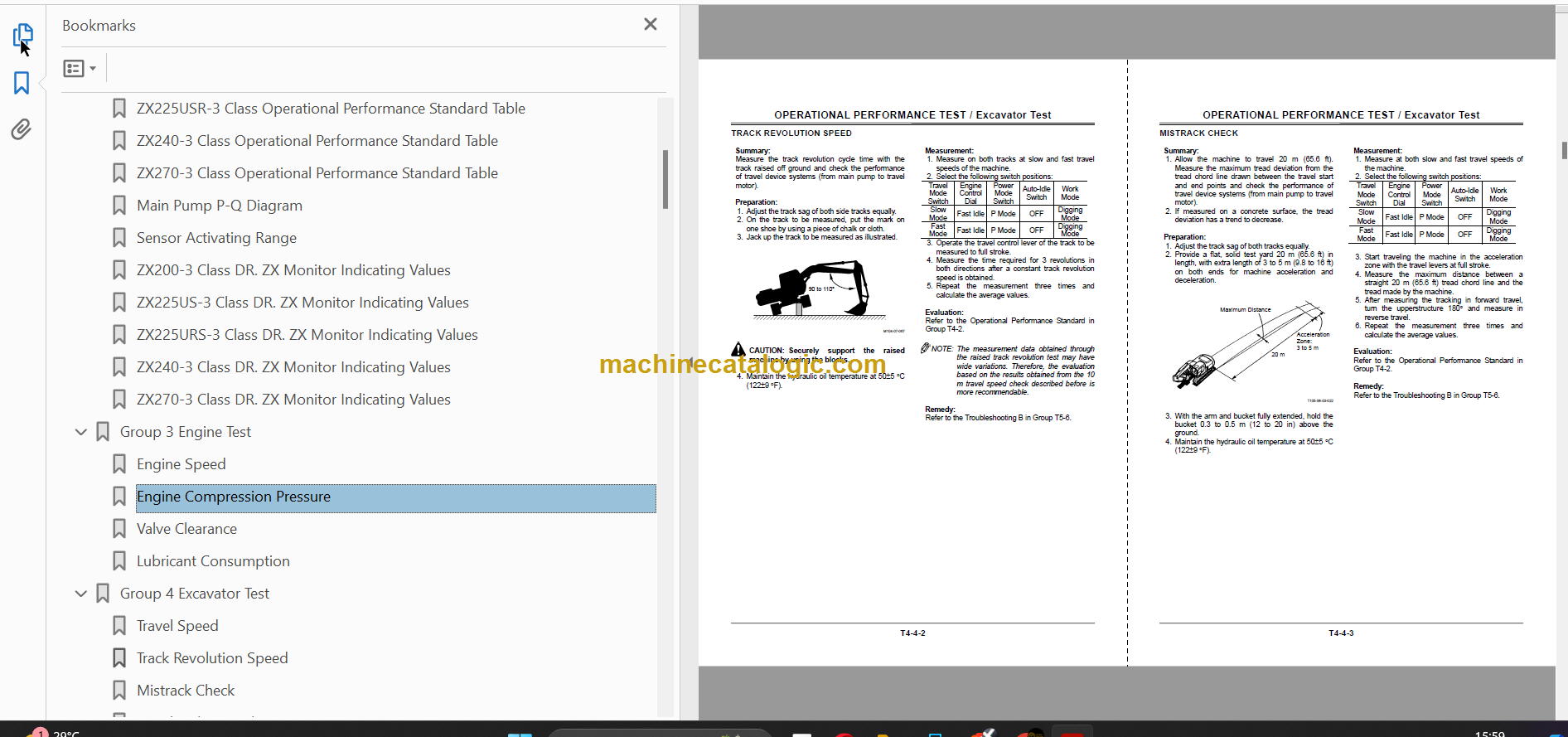Click the bookmark icon beside Travel Speed
This screenshot has width=1568, height=737.
119,626
